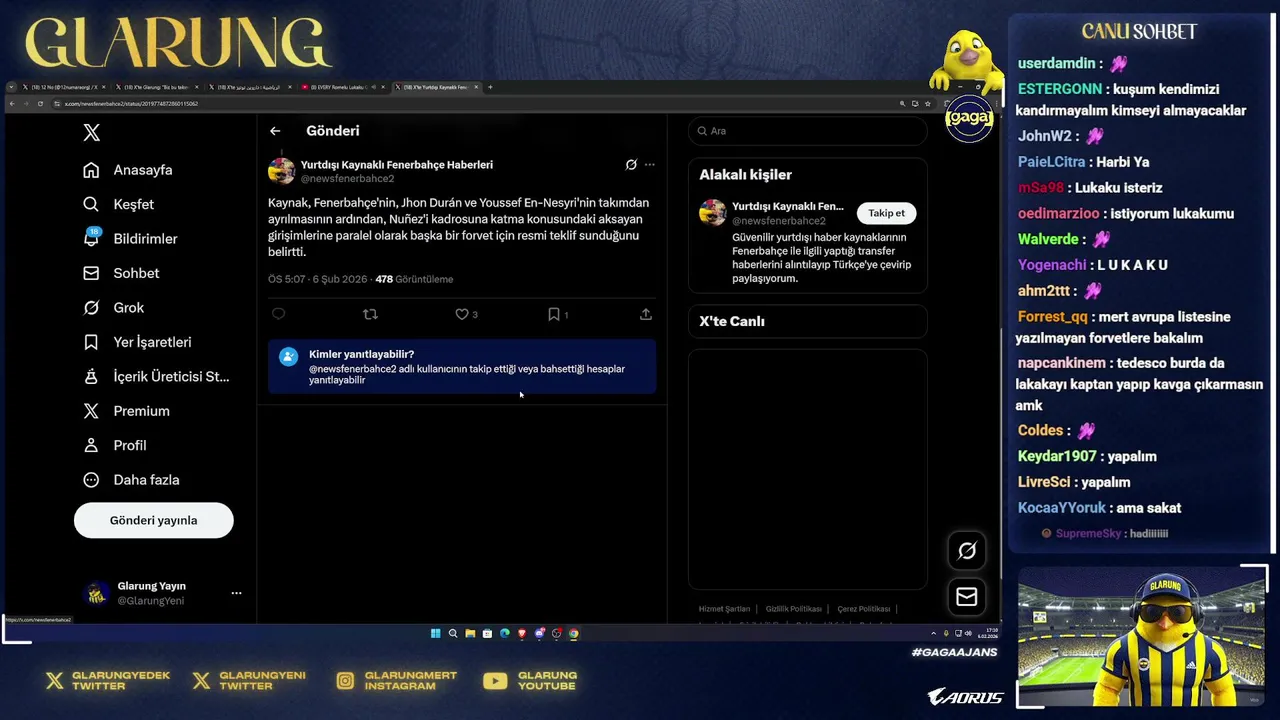Expand Daha fazla menu
Viewport: 1280px width, 720px height.
[x=131, y=480]
